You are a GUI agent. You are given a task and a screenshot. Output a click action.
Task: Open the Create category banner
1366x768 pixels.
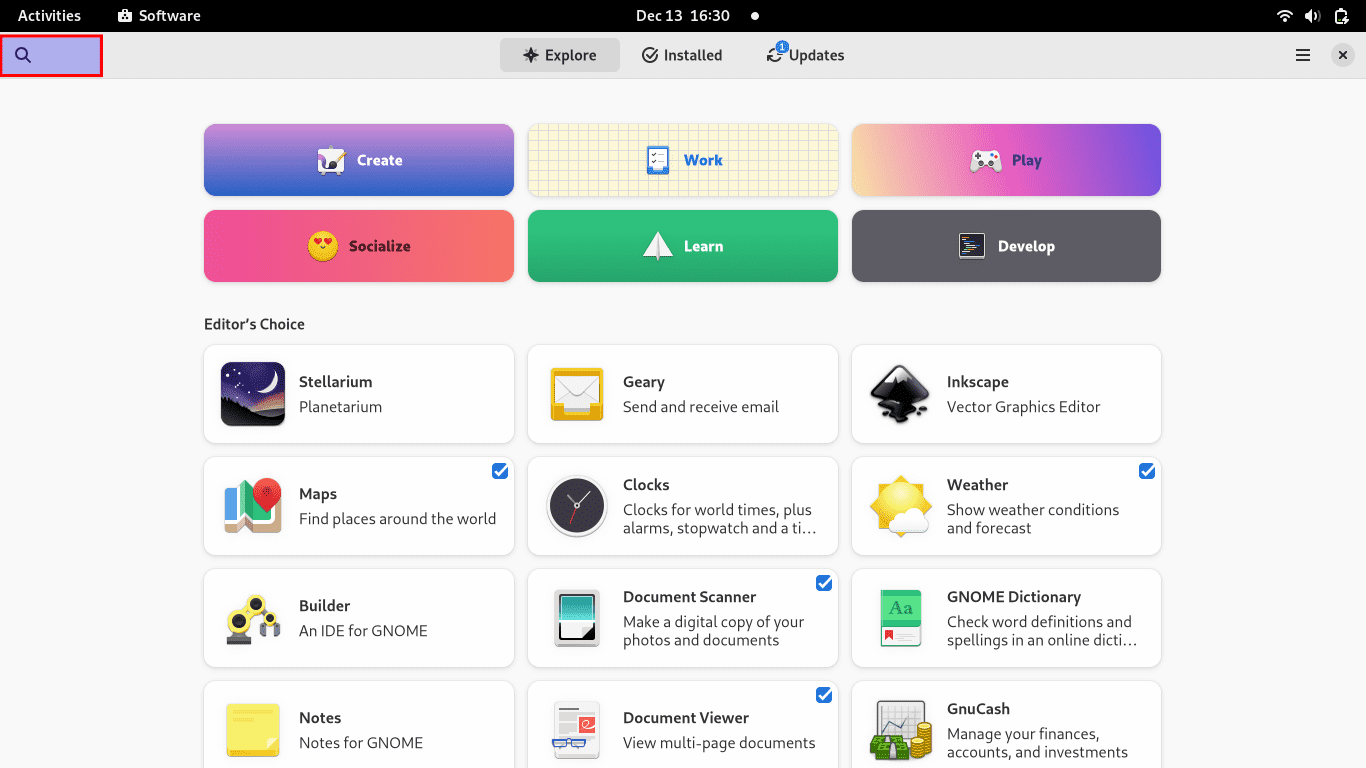click(x=359, y=160)
